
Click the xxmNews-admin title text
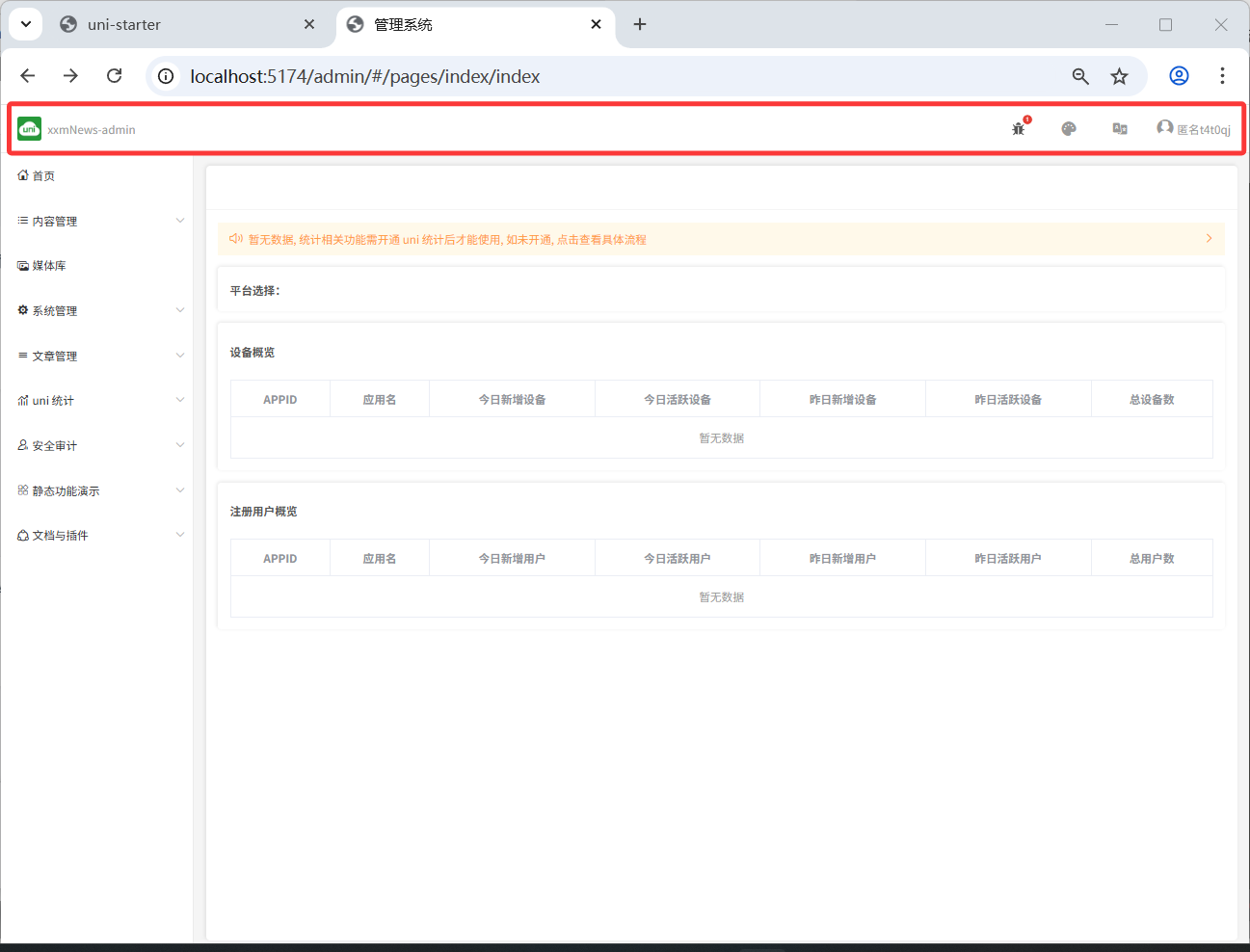(92, 130)
